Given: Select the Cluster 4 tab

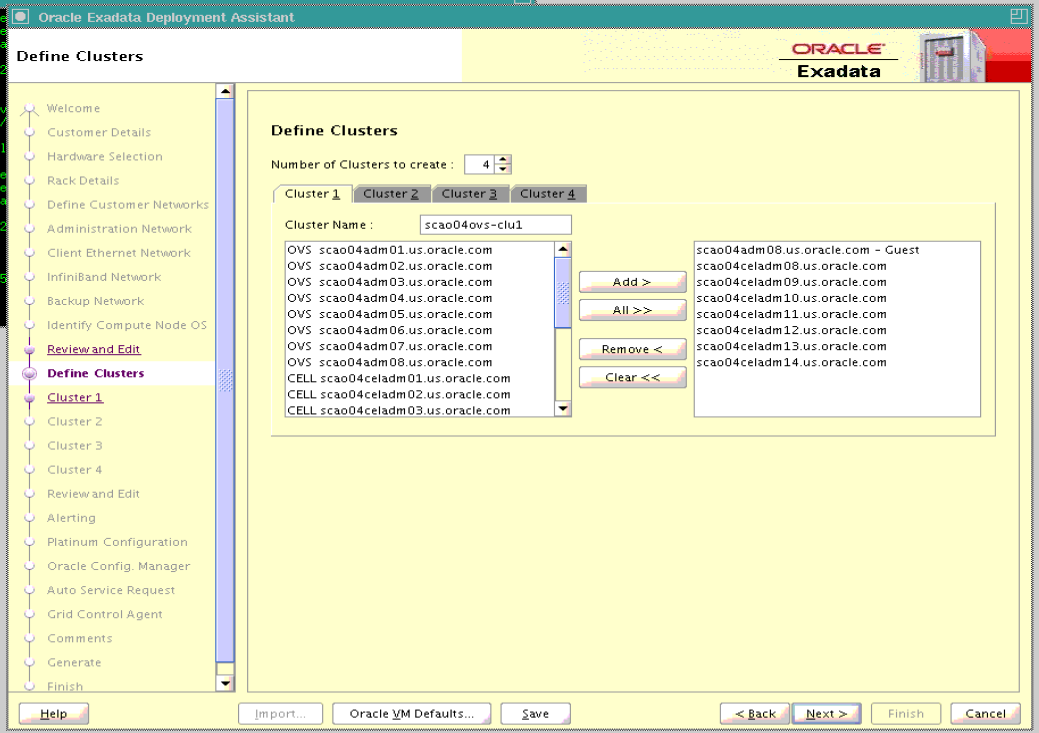Looking at the screenshot, I should (547, 194).
